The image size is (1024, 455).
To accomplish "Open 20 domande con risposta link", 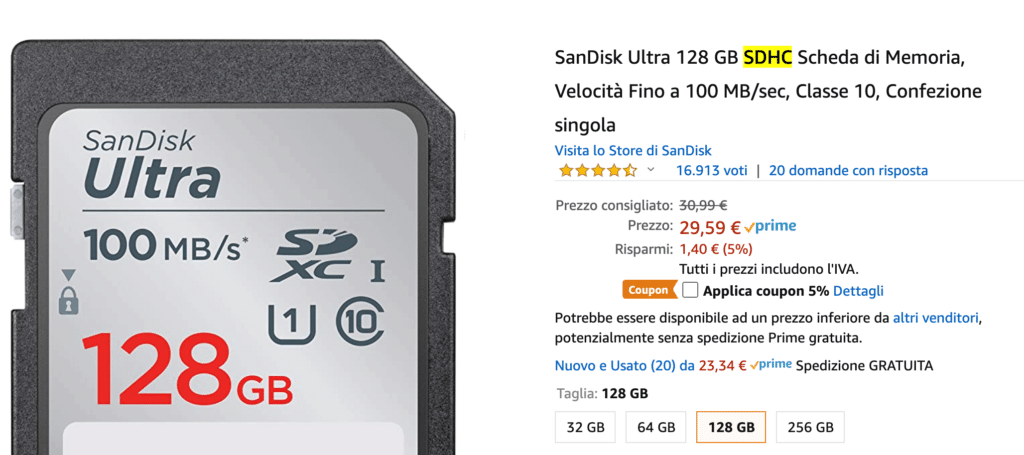I will pyautogui.click(x=848, y=171).
